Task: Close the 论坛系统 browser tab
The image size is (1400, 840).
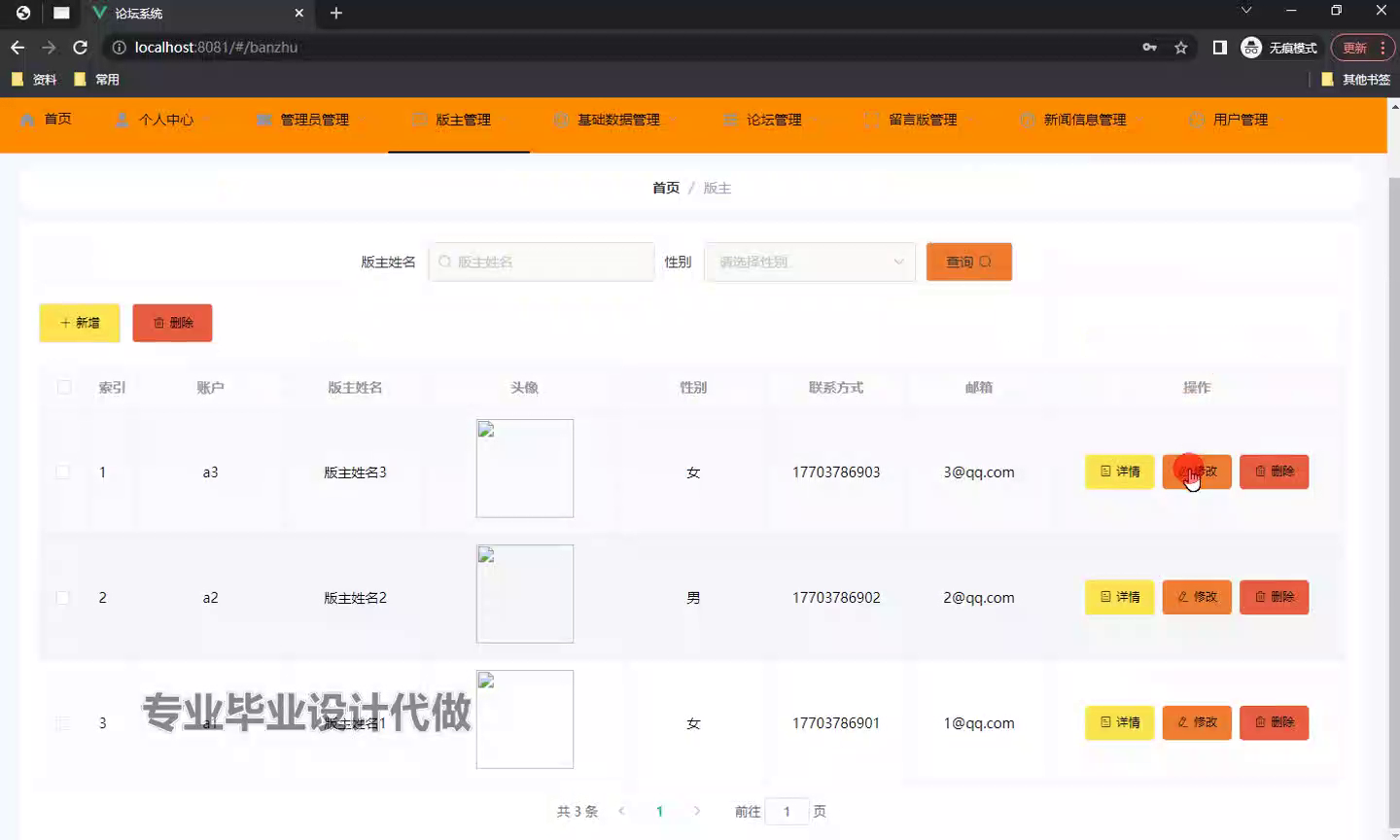Action: point(298,13)
